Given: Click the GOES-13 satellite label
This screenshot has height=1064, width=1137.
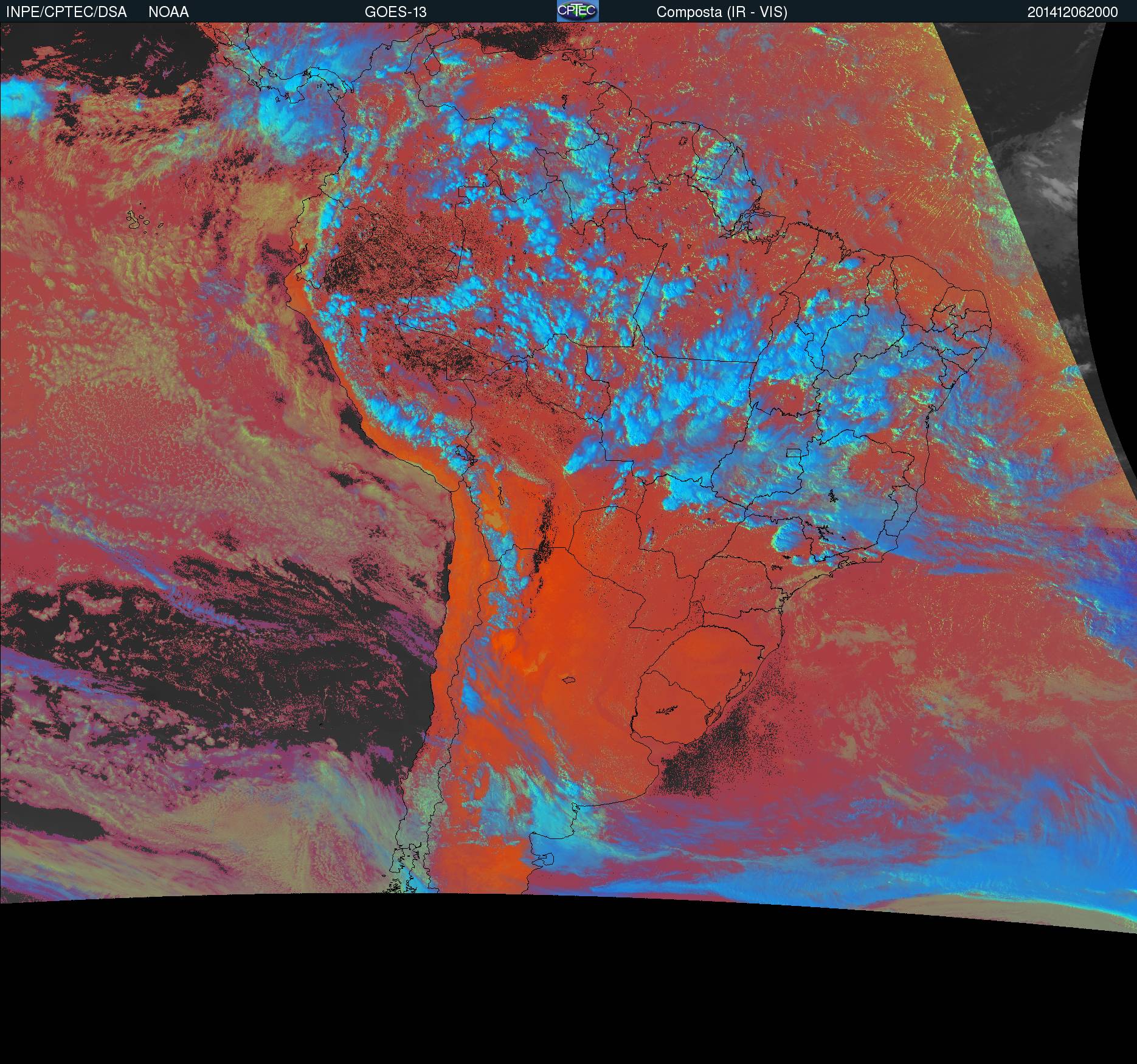Looking at the screenshot, I should [395, 12].
